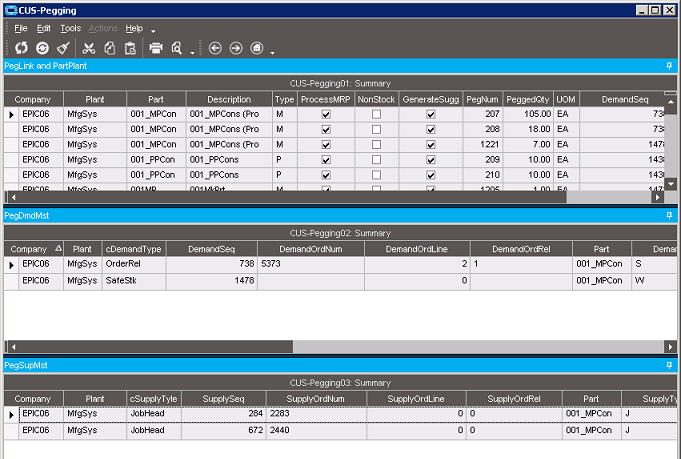
Task: Click the CUS-Pegging02: Summary grid caption
Action: (x=340, y=233)
